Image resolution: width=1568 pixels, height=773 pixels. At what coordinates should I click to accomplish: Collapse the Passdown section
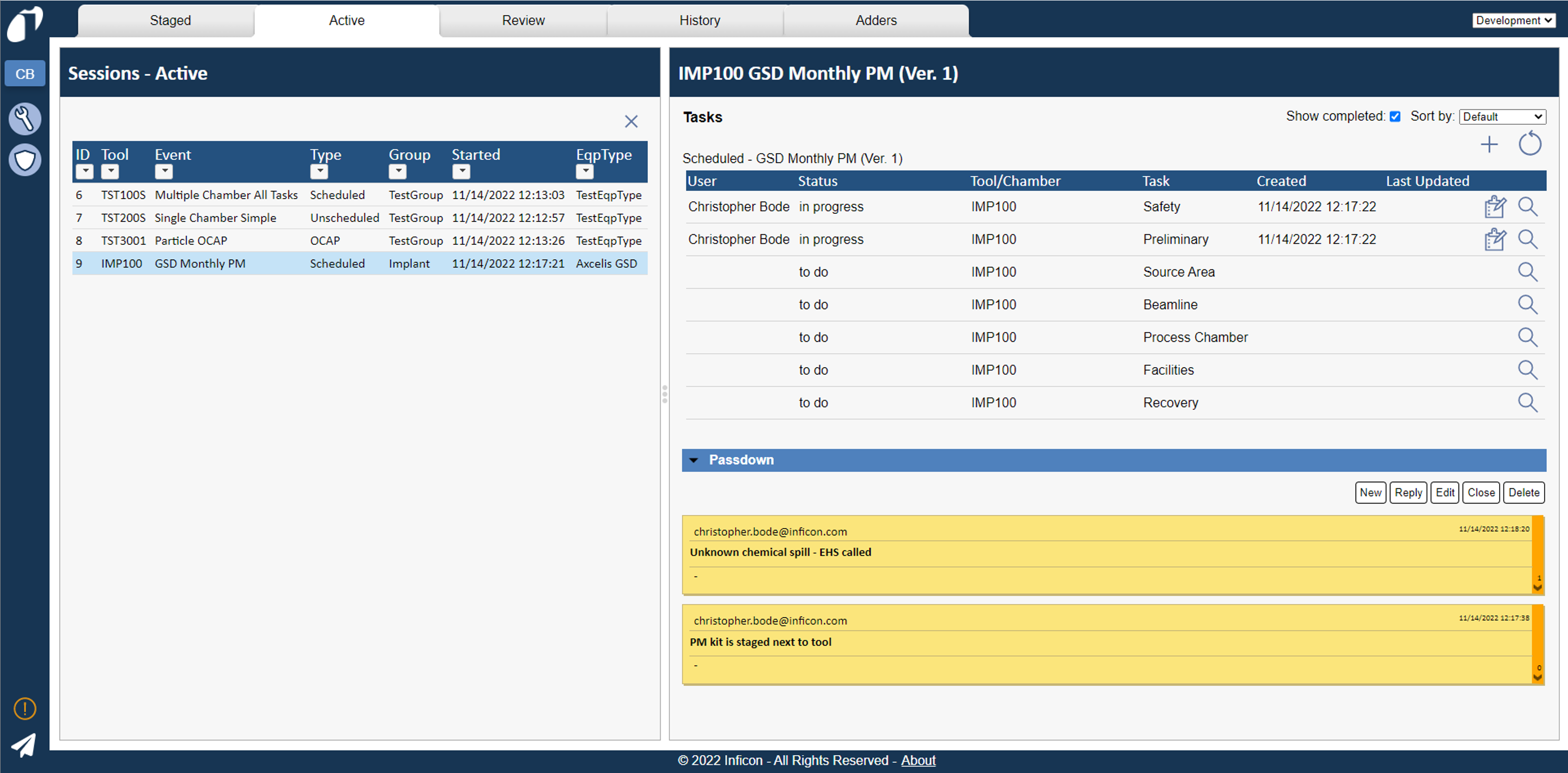(693, 460)
